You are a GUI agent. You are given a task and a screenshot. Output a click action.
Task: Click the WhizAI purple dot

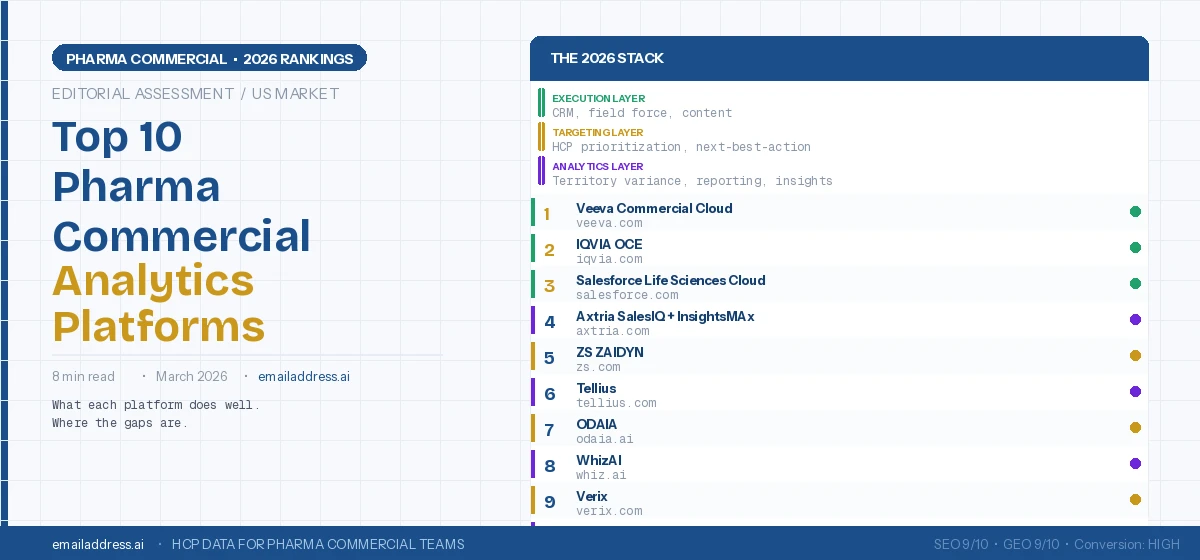click(x=1135, y=464)
